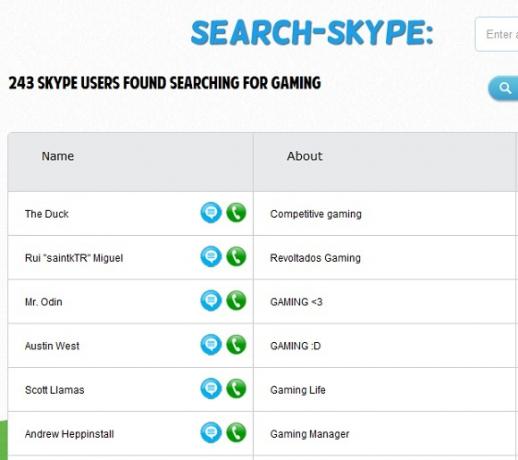Image resolution: width=518 pixels, height=460 pixels.
Task: Click the SEARCH-SKYPE logo title
Action: [312, 33]
